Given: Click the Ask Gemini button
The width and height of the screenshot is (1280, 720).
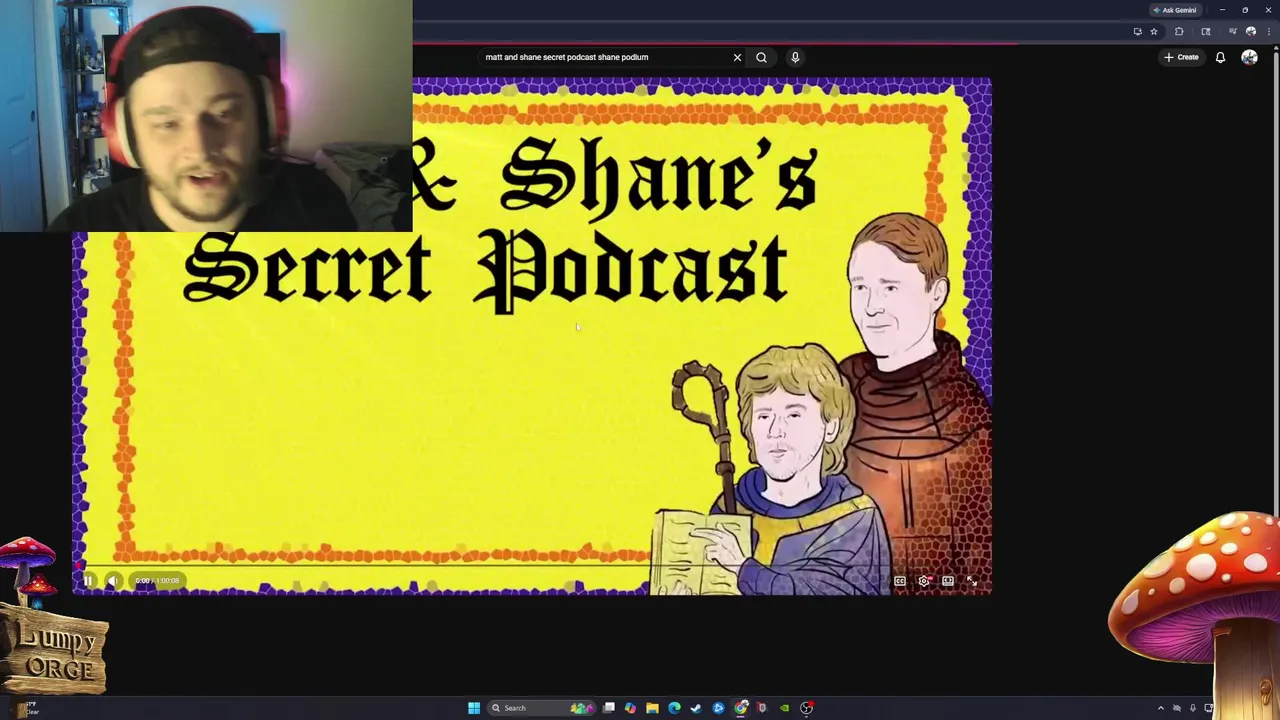Looking at the screenshot, I should coord(1175,10).
